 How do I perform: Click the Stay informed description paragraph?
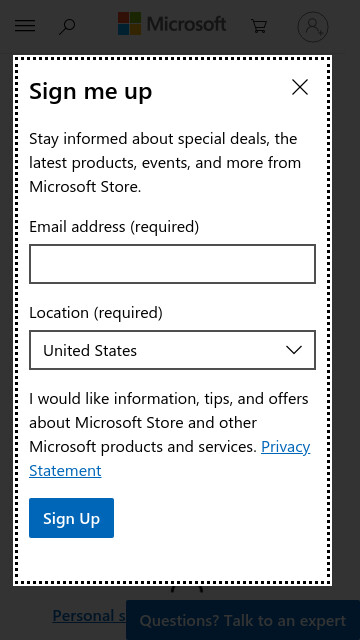165,162
